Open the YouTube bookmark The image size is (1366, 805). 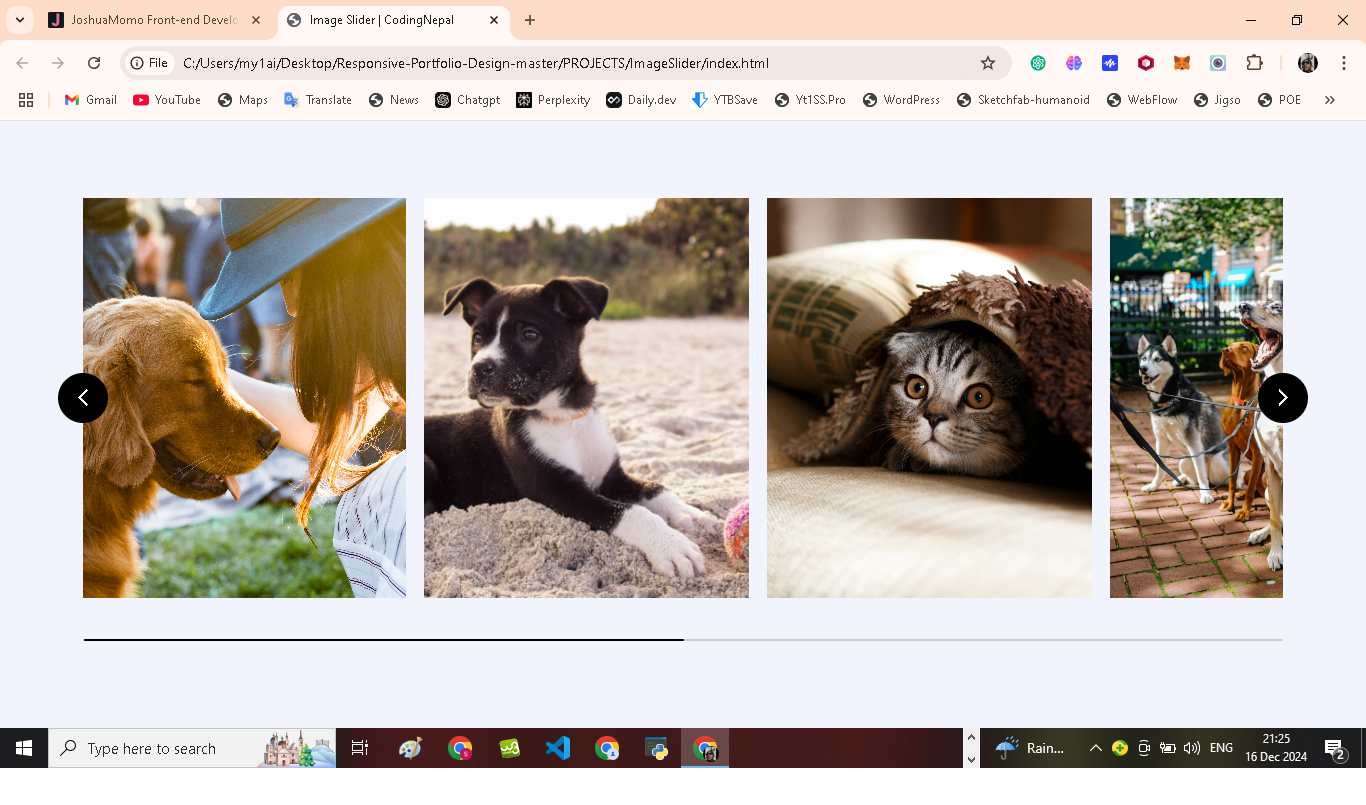[x=167, y=100]
